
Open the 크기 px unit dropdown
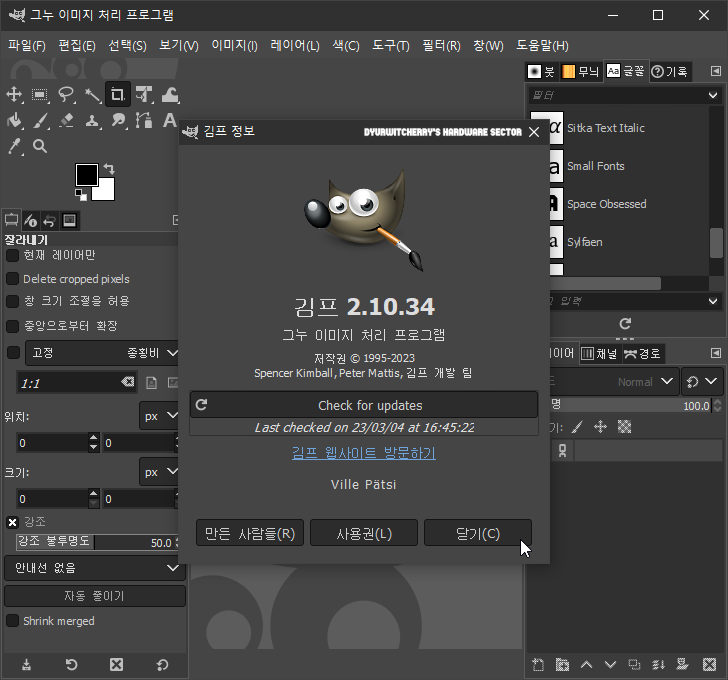[160, 472]
